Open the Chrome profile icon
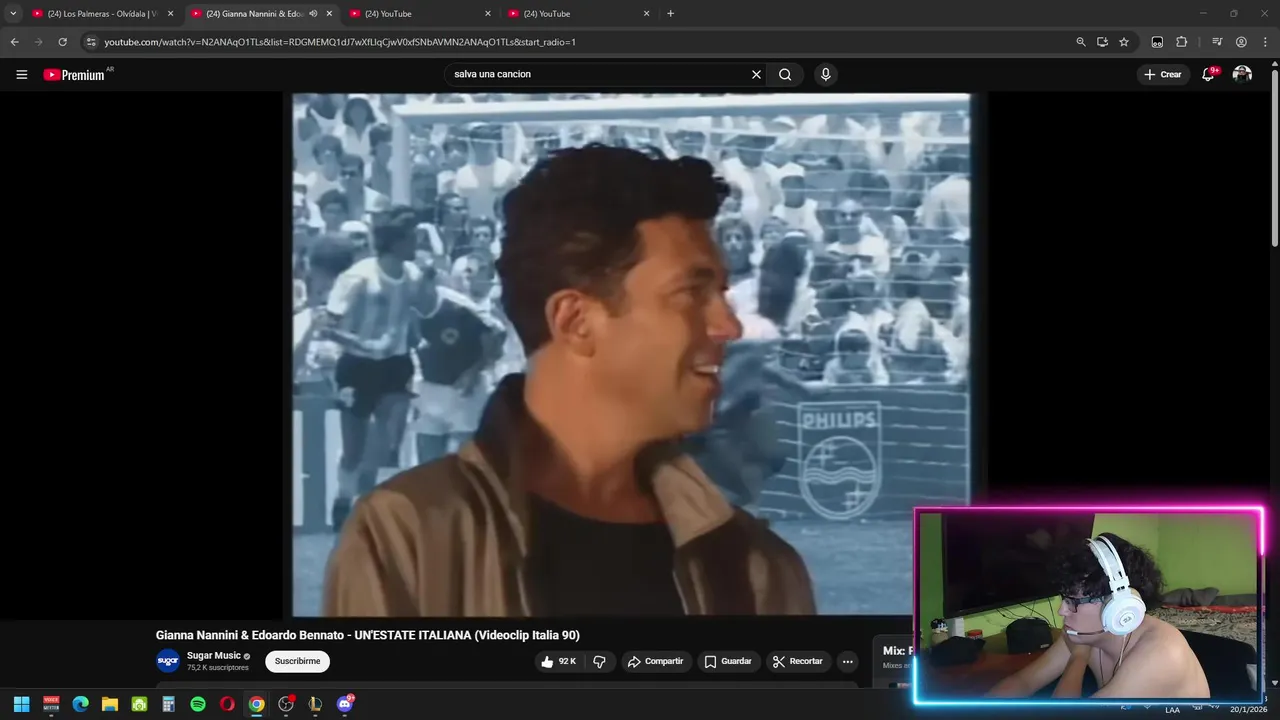 (1241, 42)
